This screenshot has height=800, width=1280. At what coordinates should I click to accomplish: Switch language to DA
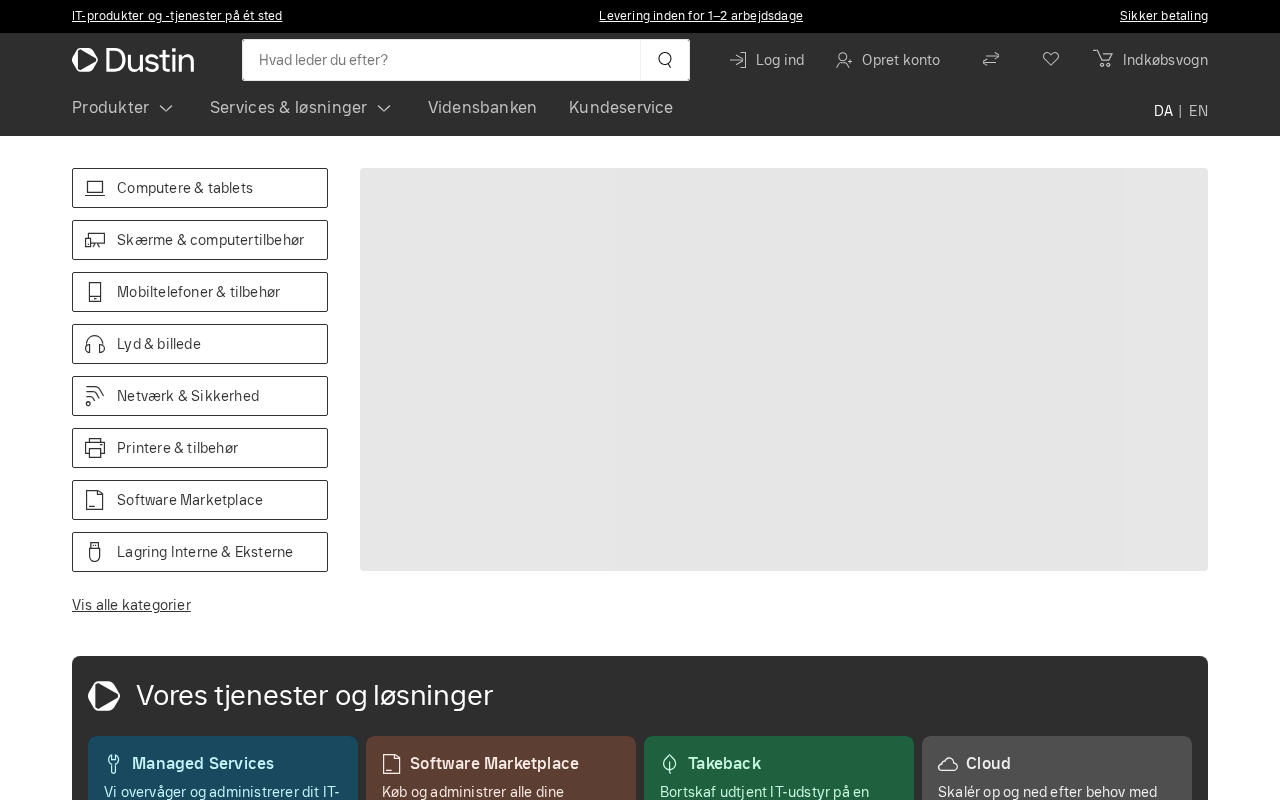(x=1163, y=111)
